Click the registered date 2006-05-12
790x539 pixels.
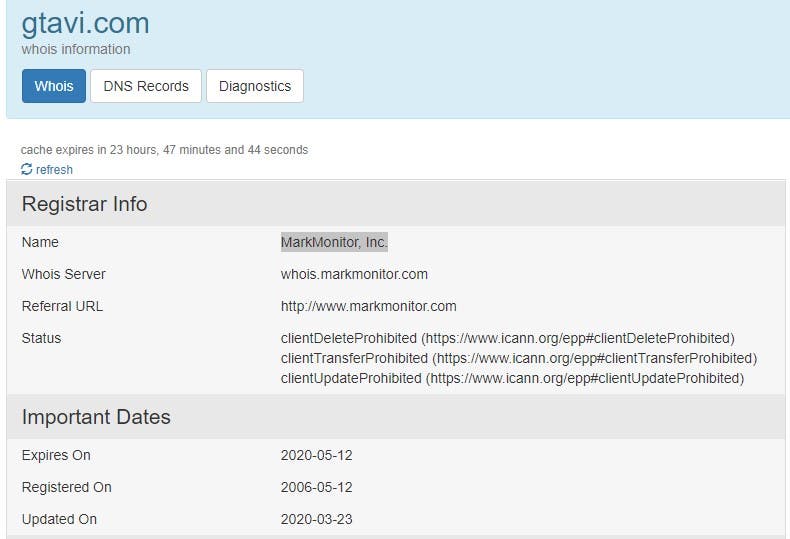click(x=316, y=488)
